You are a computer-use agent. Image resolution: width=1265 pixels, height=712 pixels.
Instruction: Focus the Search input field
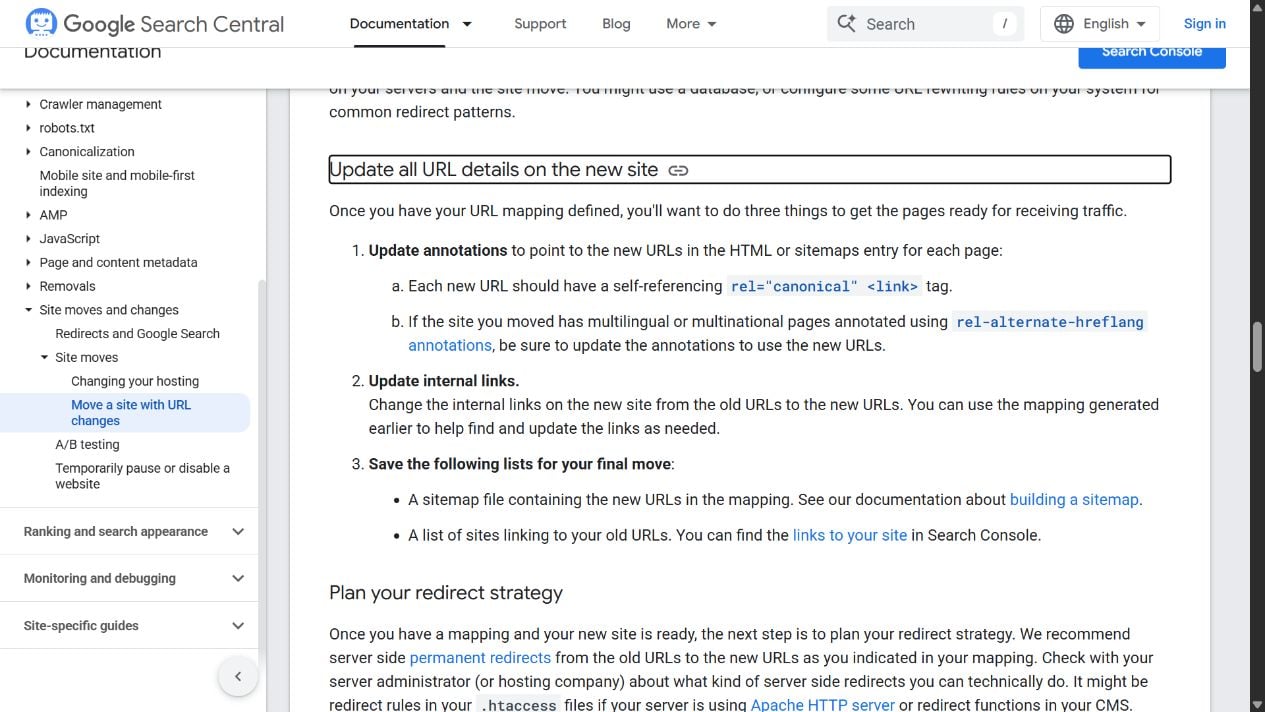[925, 24]
